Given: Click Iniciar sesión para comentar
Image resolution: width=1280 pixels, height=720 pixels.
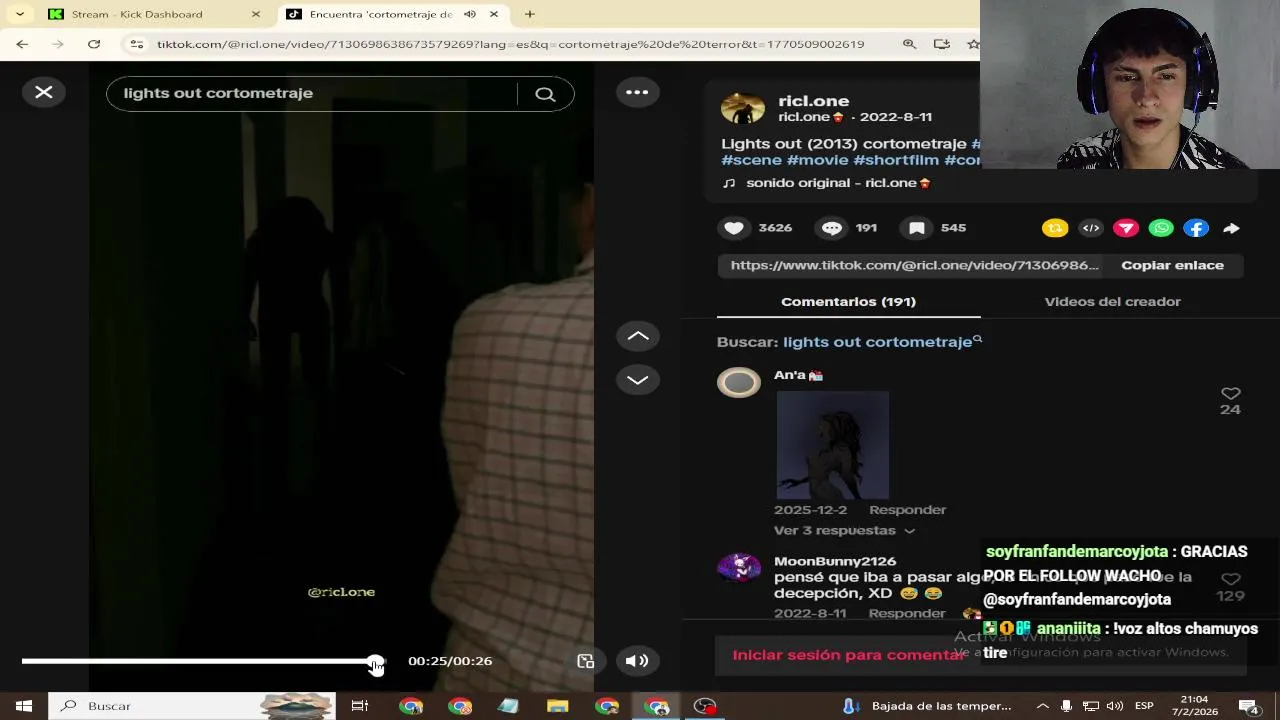Looking at the screenshot, I should pyautogui.click(x=848, y=655).
